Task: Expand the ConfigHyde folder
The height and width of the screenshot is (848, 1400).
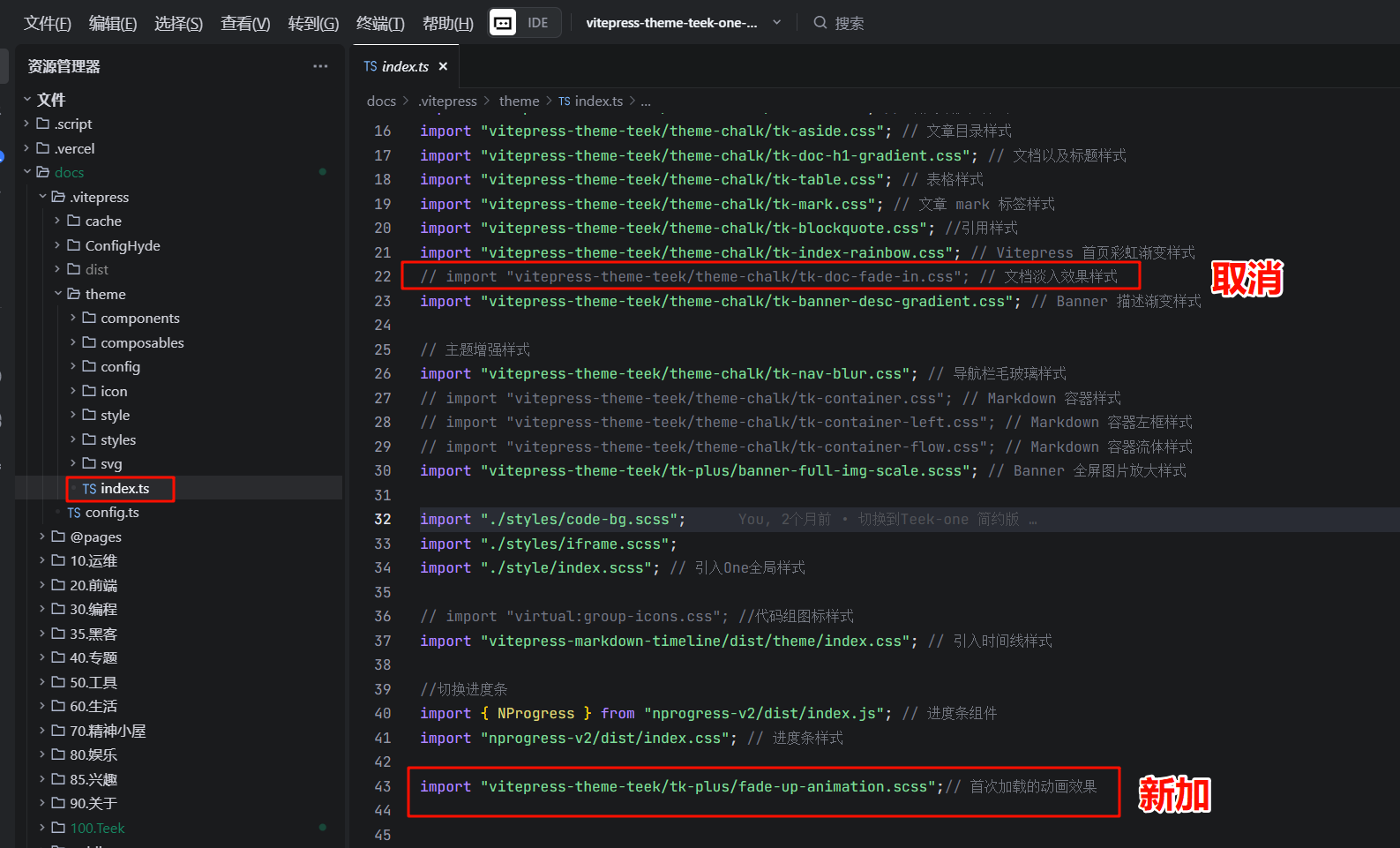Action: (x=57, y=245)
